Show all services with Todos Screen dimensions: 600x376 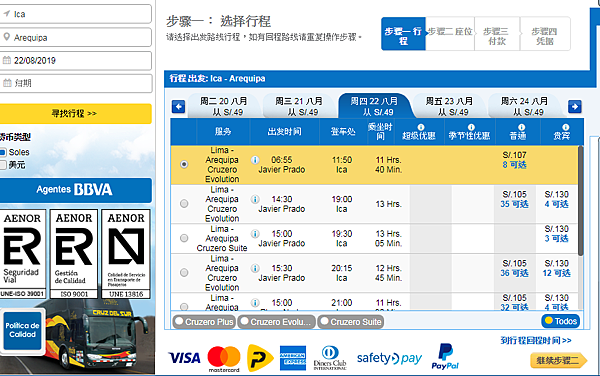(561, 321)
